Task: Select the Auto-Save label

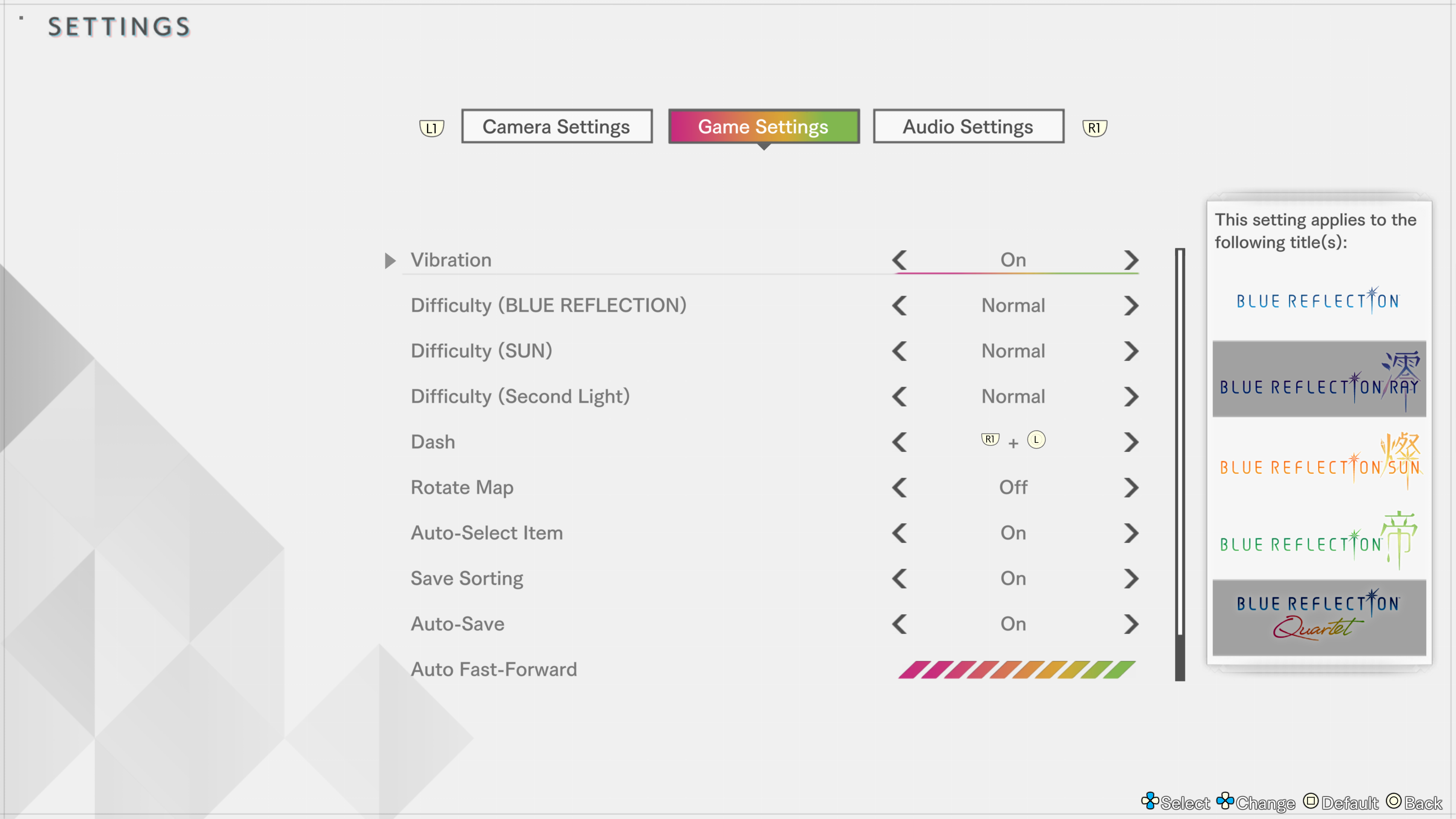Action: coord(458,624)
